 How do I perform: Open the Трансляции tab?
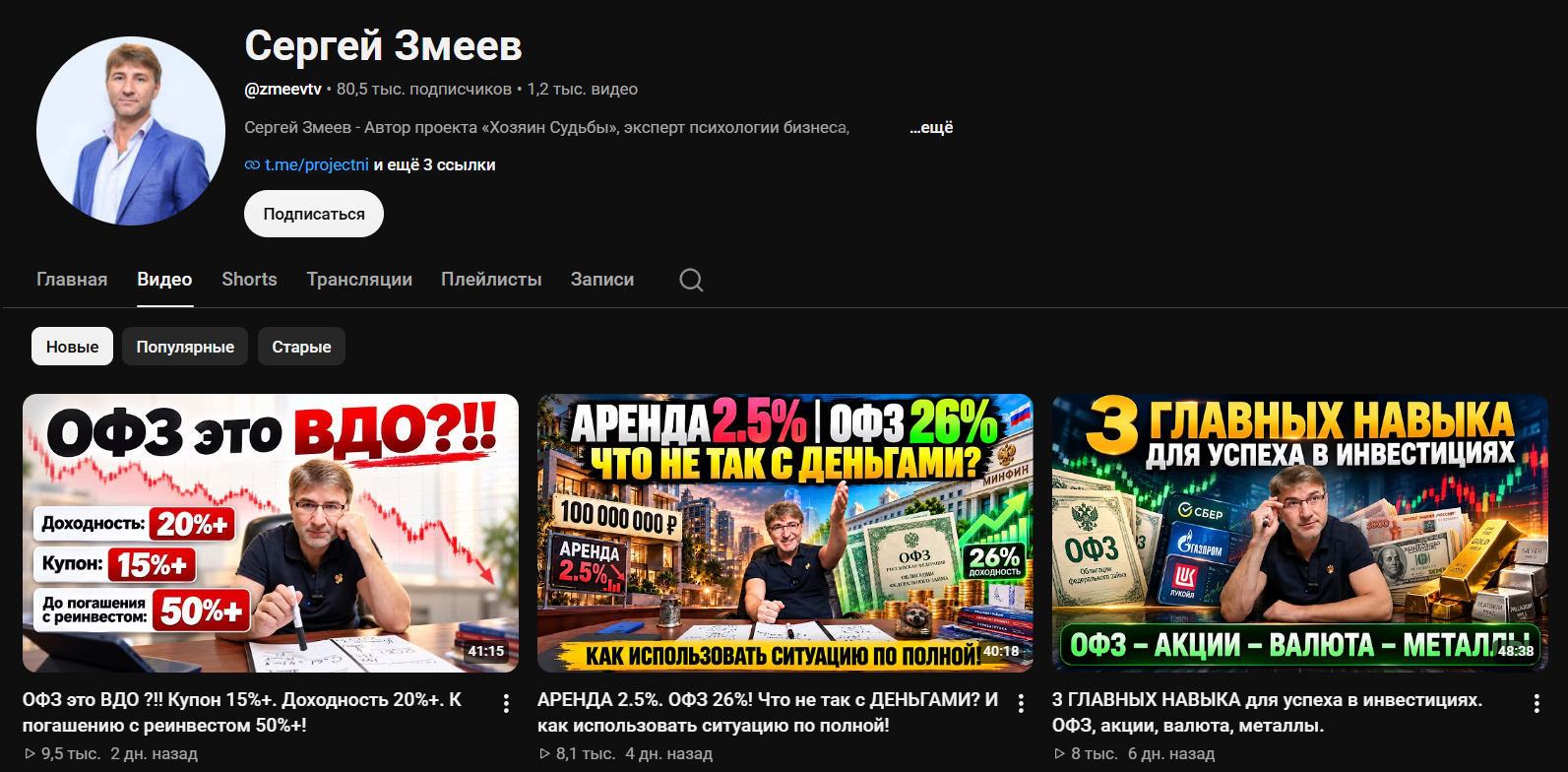[359, 280]
